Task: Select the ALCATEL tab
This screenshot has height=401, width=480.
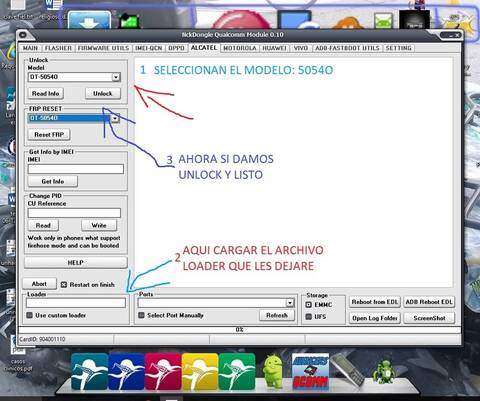Action: 204,48
